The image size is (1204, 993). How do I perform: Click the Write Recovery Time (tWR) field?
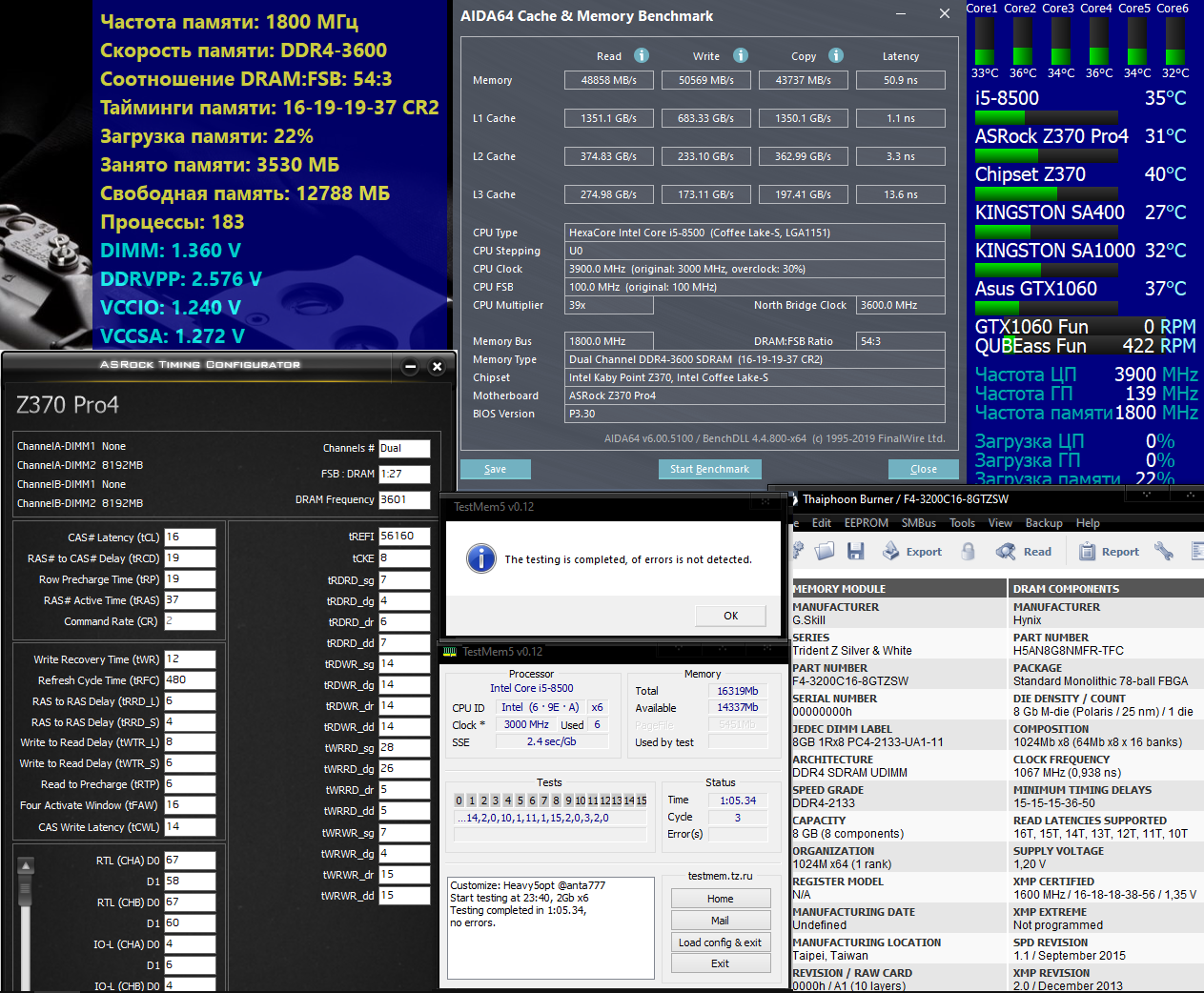(x=190, y=659)
